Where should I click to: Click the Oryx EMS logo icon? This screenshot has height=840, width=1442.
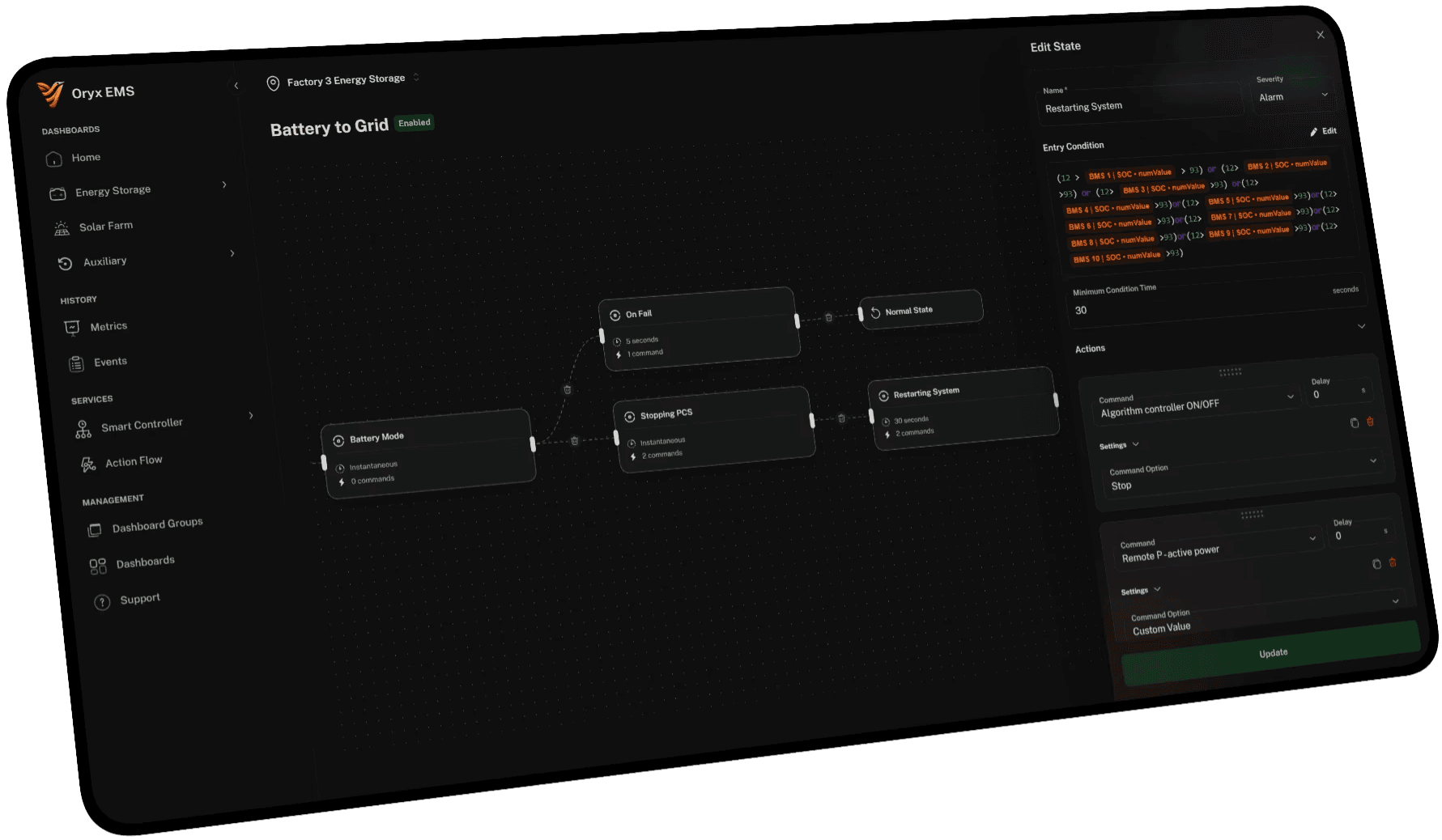[x=51, y=94]
